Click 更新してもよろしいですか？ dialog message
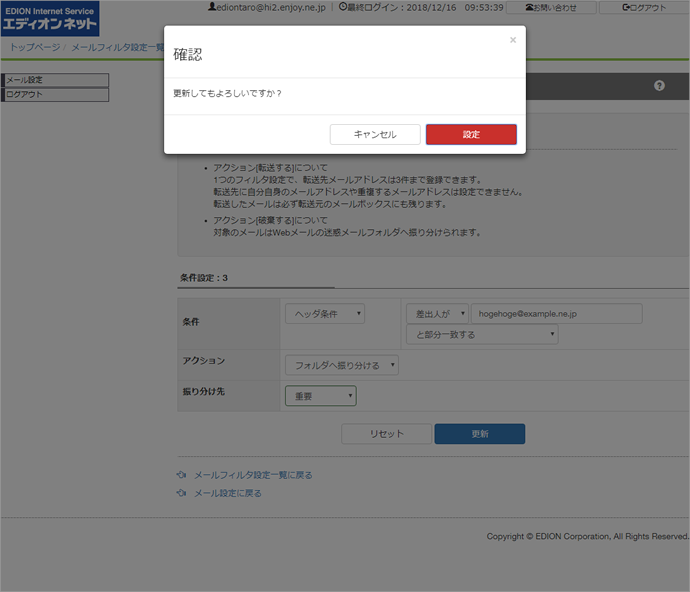 point(227,93)
